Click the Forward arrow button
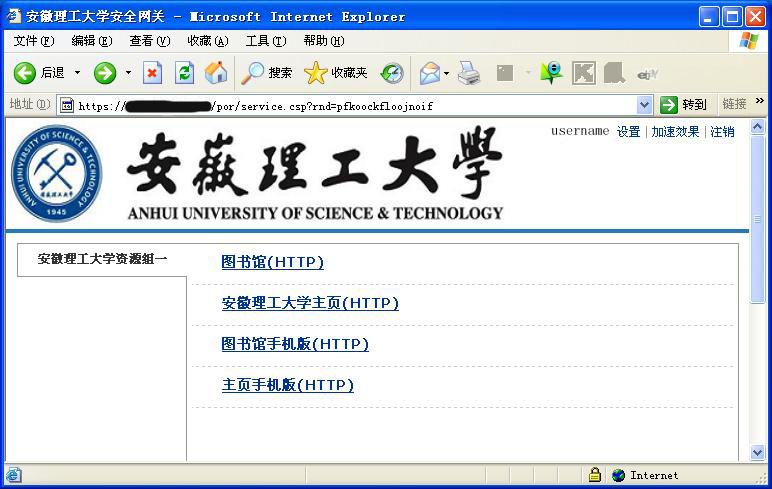The height and width of the screenshot is (489, 772). (x=105, y=73)
